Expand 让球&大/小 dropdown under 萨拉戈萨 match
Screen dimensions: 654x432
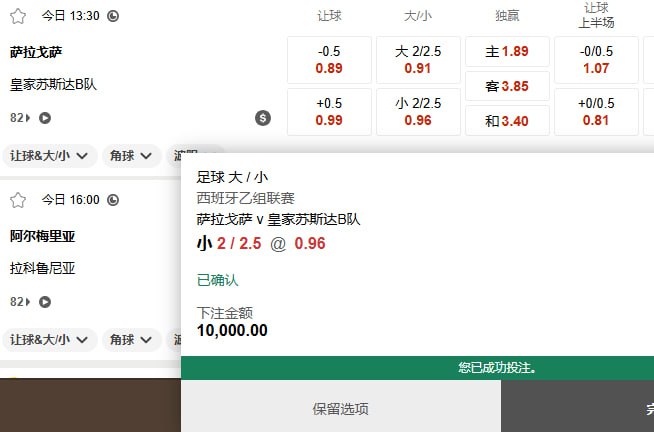click(x=51, y=156)
